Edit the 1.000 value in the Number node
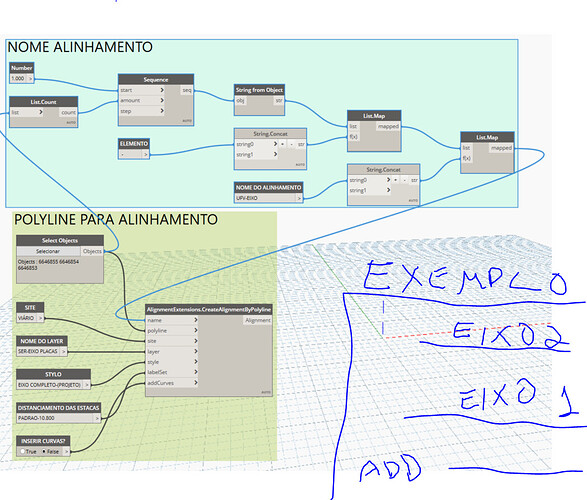 click(18, 79)
